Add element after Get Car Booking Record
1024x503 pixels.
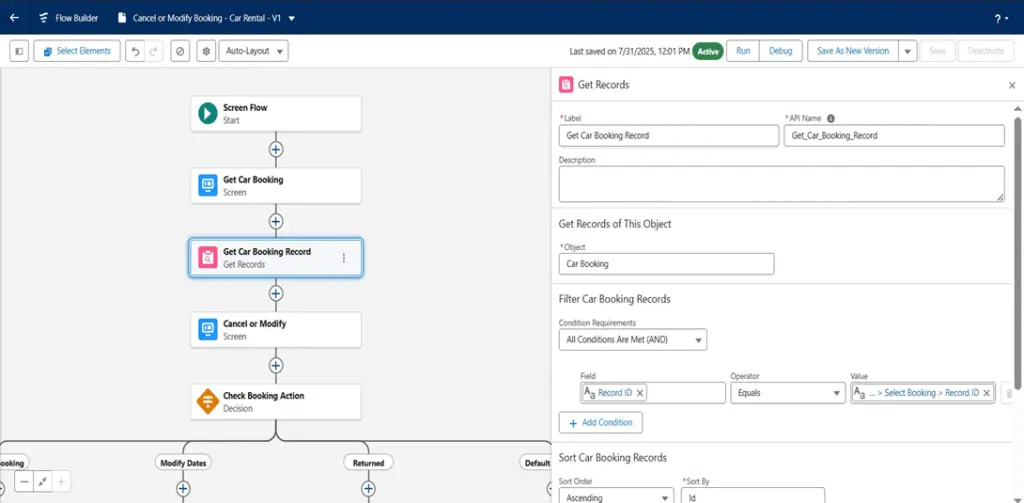click(x=276, y=293)
